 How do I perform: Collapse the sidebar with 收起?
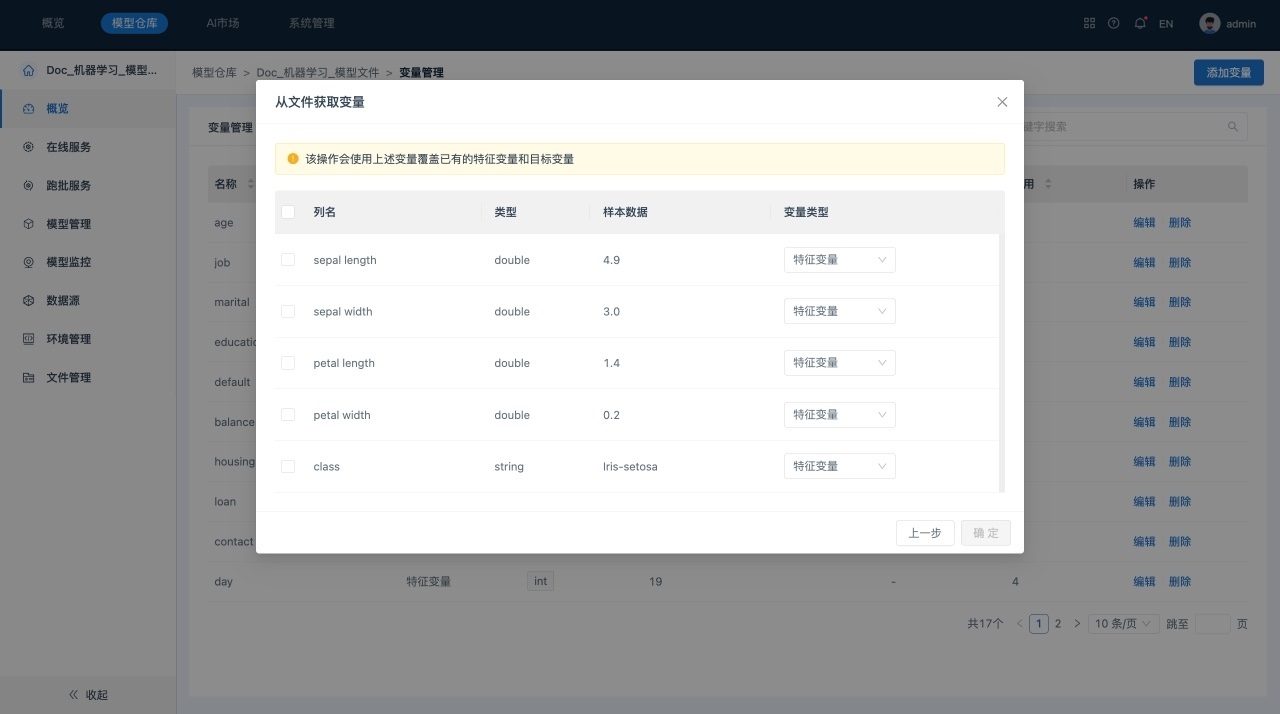(x=88, y=694)
